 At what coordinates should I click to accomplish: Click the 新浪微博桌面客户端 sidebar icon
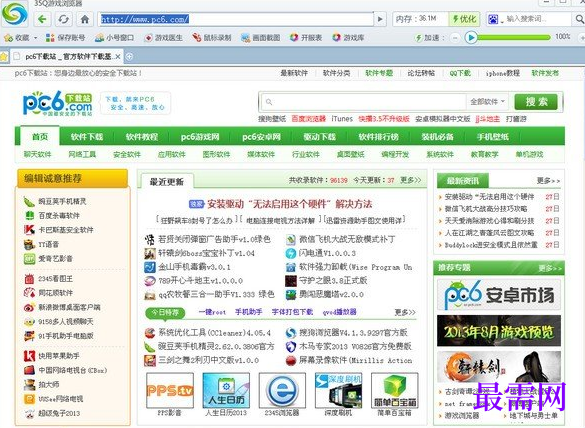coord(29,307)
